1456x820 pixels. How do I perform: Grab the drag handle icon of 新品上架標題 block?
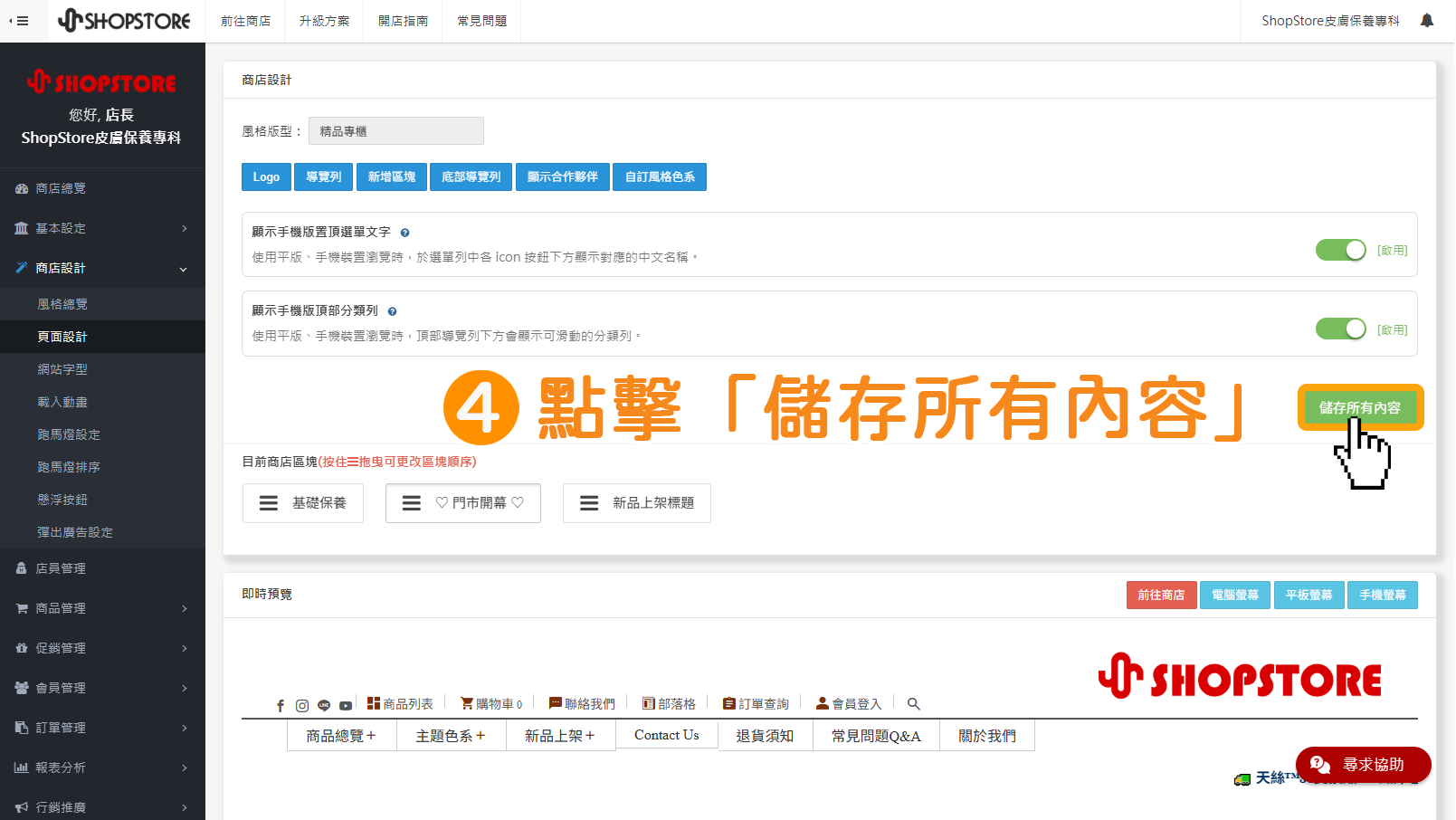(x=589, y=503)
